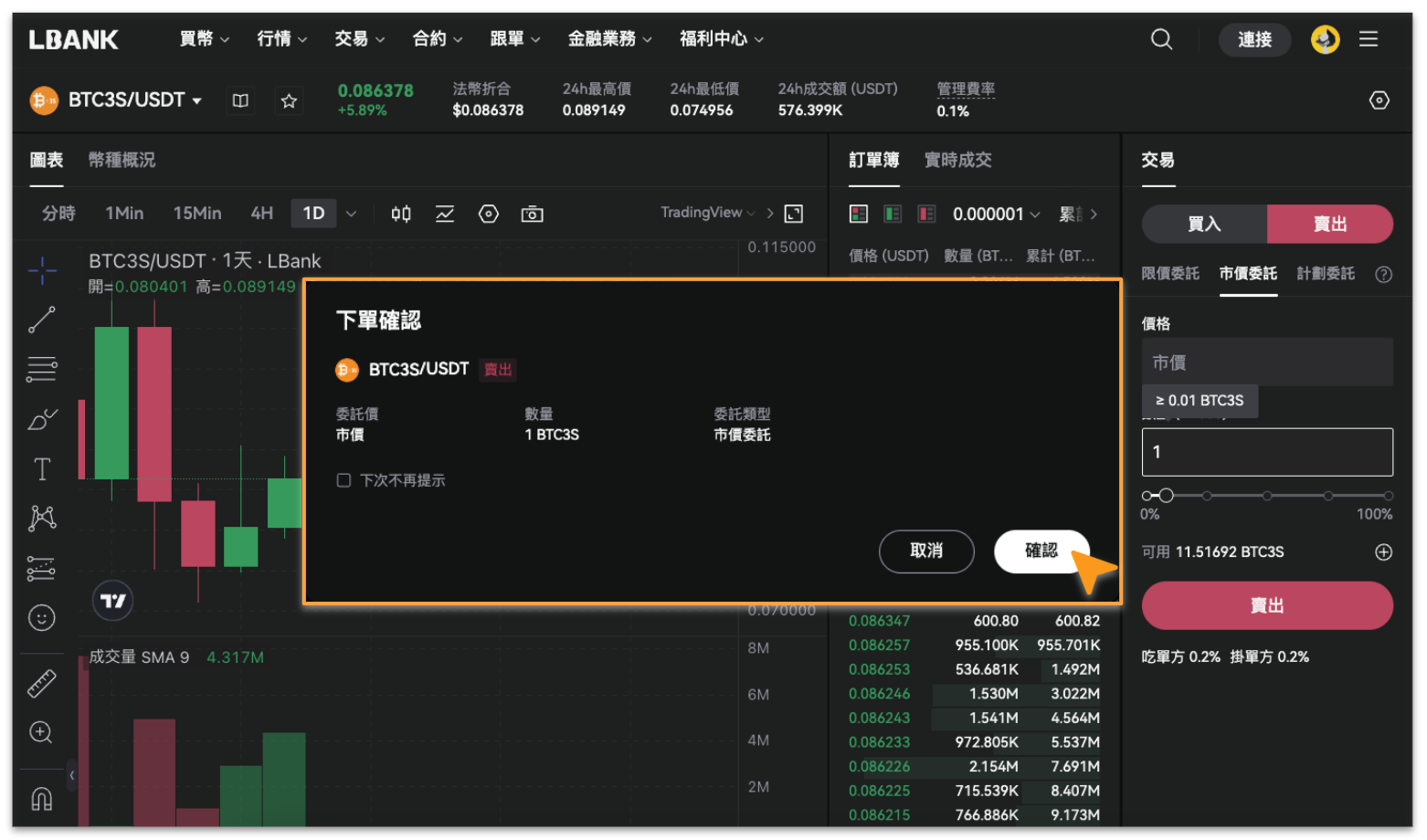Confirm the order with 確認 button
This screenshot has width=1427, height=840.
(1041, 551)
